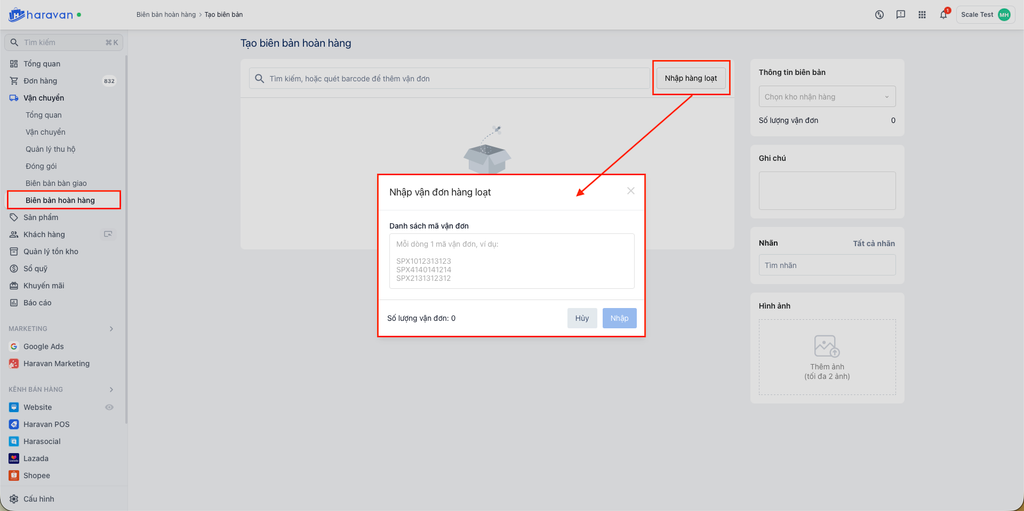1024x511 pixels.
Task: Open the 'Chọn kho nhận hàng' dropdown
Action: [826, 97]
